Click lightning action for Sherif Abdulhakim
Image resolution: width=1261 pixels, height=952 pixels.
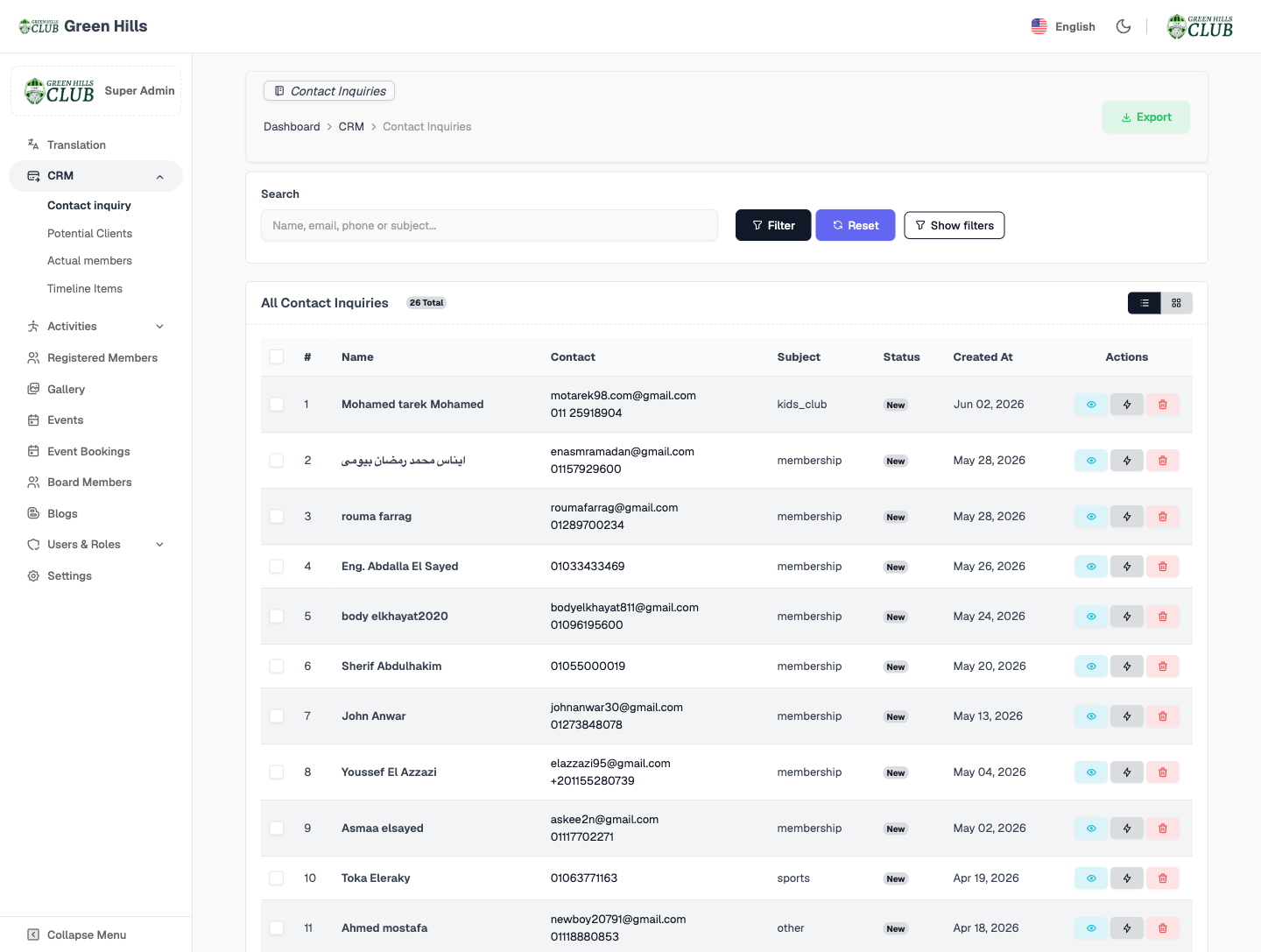(x=1127, y=666)
